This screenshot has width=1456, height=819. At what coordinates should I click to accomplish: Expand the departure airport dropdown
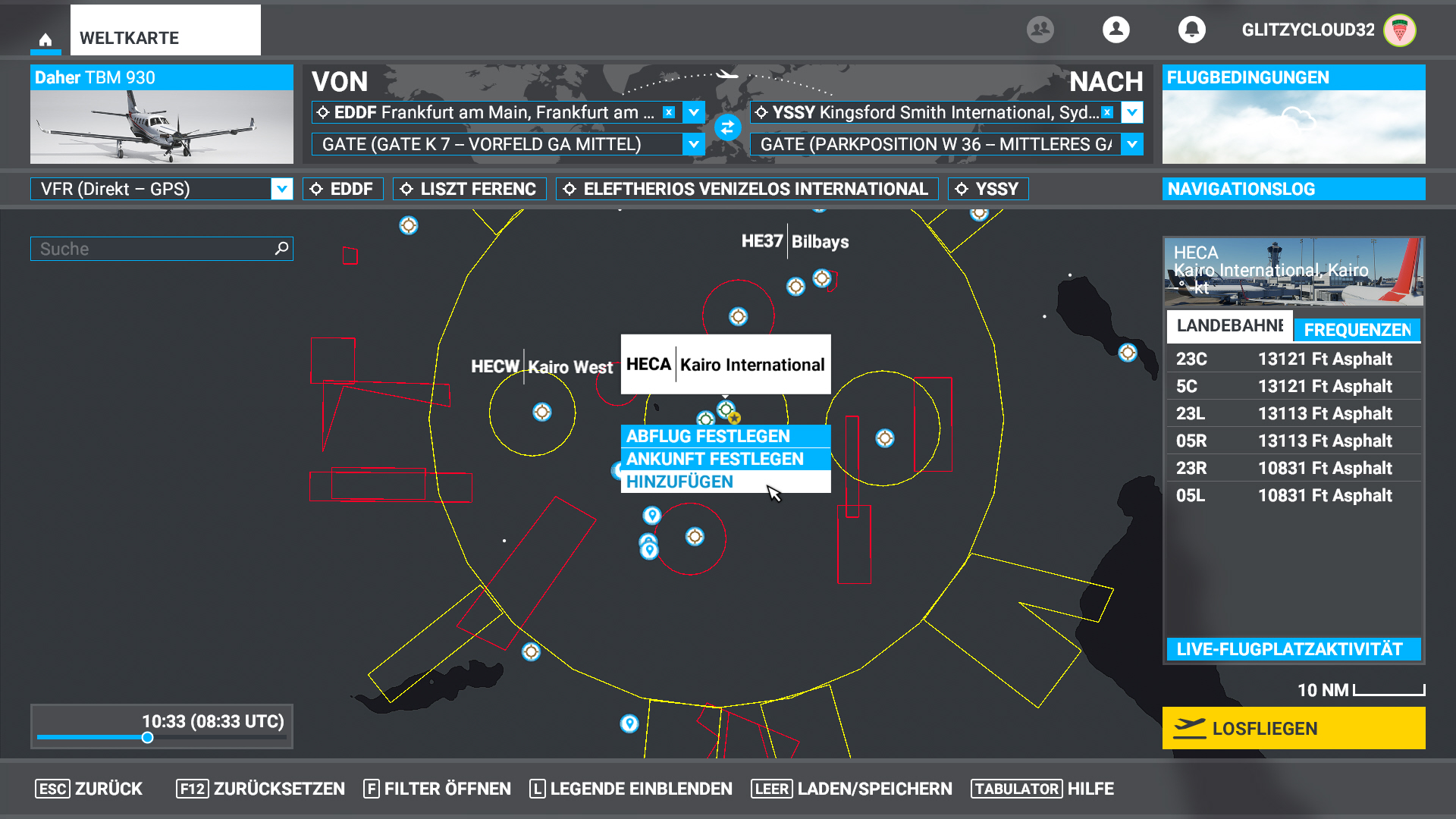pyautogui.click(x=693, y=112)
